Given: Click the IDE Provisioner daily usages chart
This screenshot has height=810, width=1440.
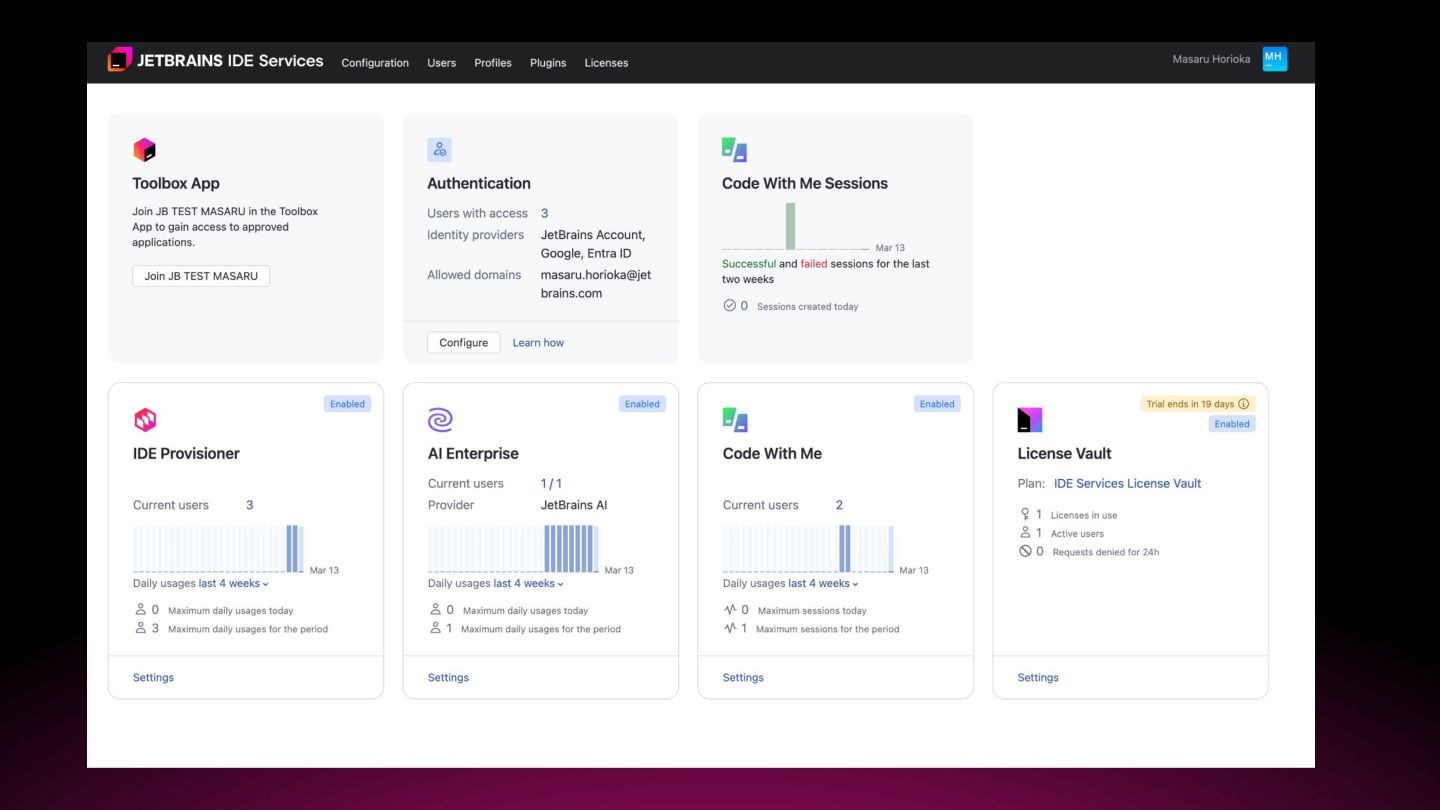Looking at the screenshot, I should click(219, 549).
